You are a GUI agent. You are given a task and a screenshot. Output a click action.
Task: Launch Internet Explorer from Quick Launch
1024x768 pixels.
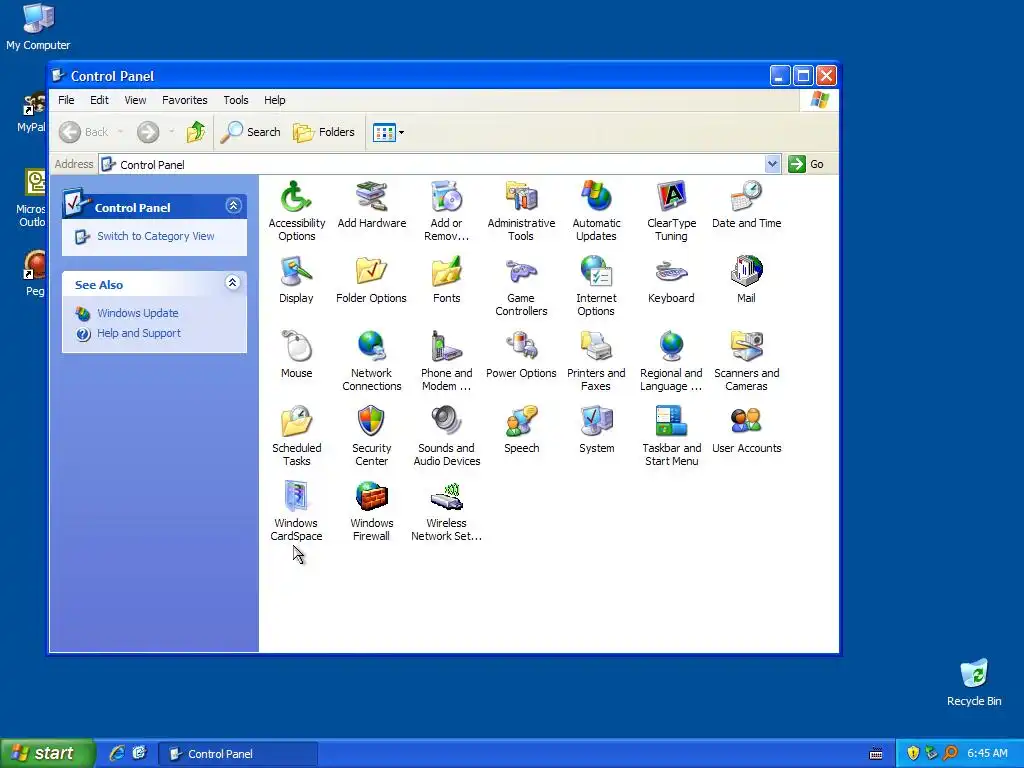click(x=117, y=753)
